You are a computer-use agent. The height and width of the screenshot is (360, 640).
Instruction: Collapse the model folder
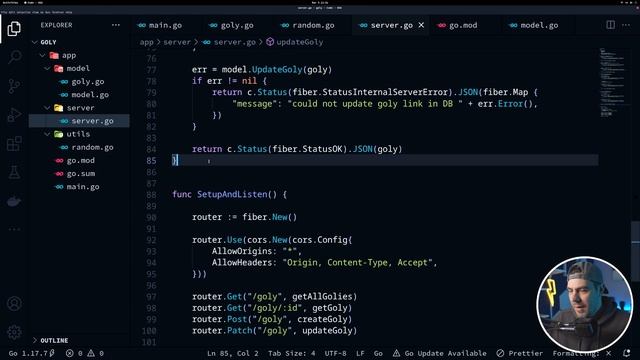pyautogui.click(x=47, y=69)
